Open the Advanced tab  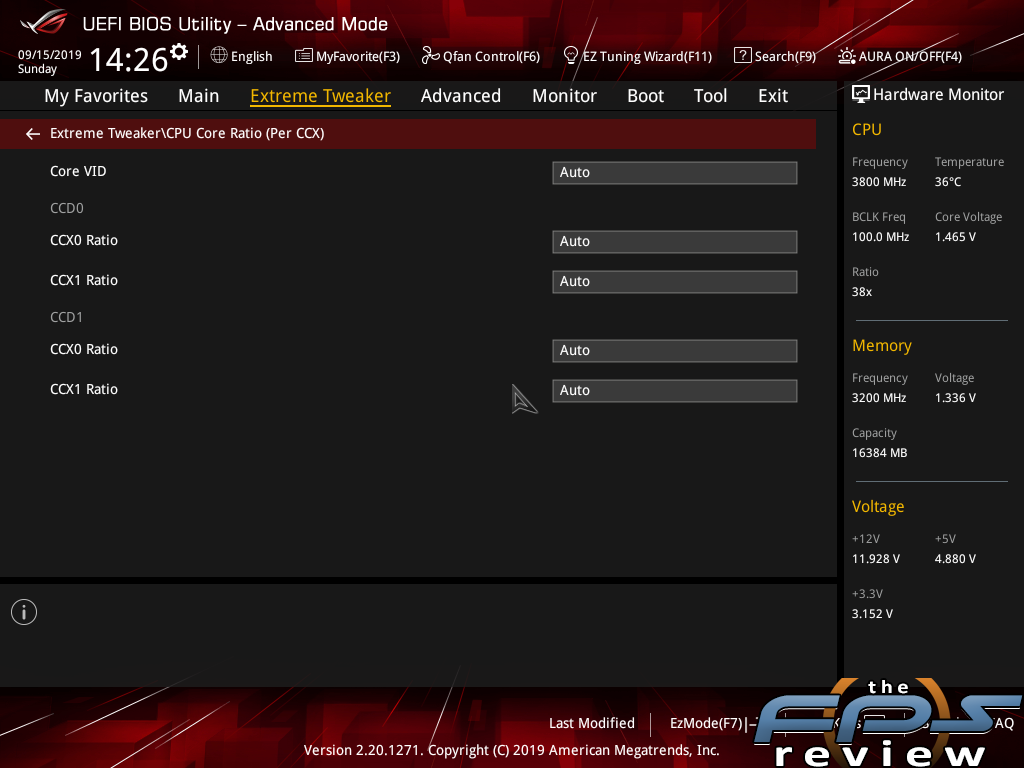(x=461, y=96)
